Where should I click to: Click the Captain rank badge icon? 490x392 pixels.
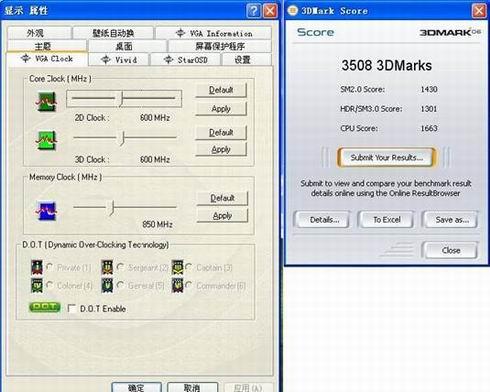click(x=177, y=268)
